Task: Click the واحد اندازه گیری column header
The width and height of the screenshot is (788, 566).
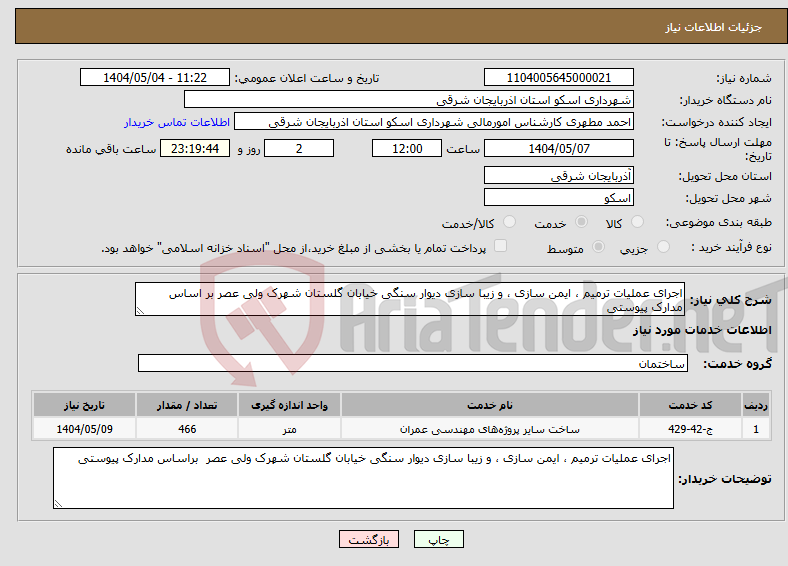Action: coord(289,405)
